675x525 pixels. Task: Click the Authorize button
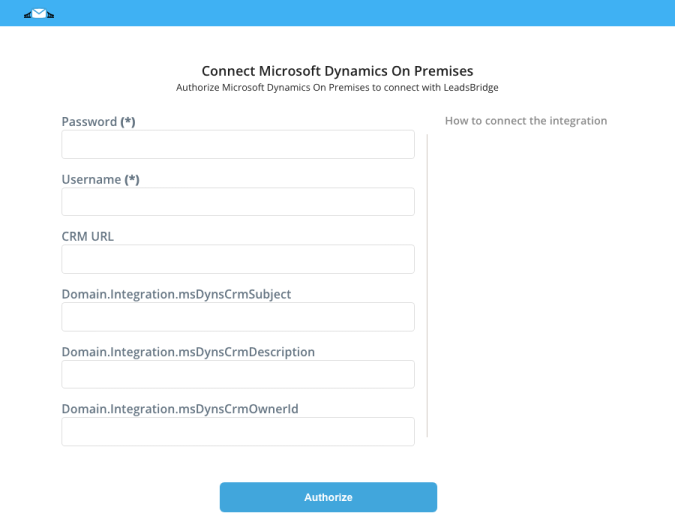(x=328, y=497)
